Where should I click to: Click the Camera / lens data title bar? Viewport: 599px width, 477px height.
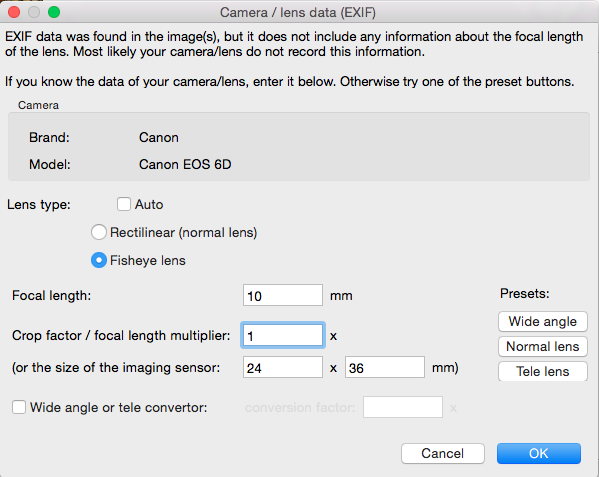(x=298, y=12)
